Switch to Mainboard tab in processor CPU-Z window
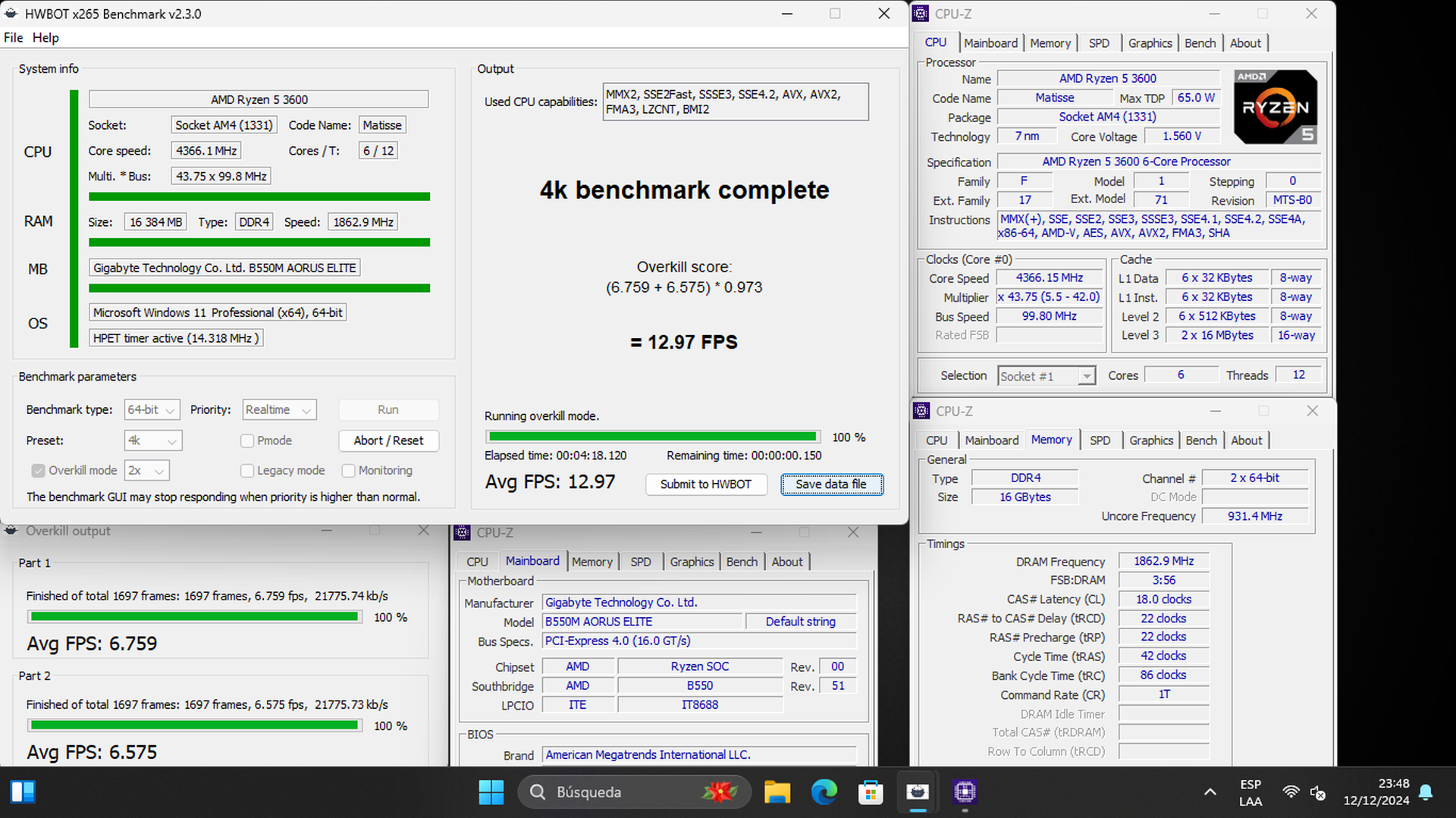This screenshot has width=1456, height=818. [x=991, y=43]
